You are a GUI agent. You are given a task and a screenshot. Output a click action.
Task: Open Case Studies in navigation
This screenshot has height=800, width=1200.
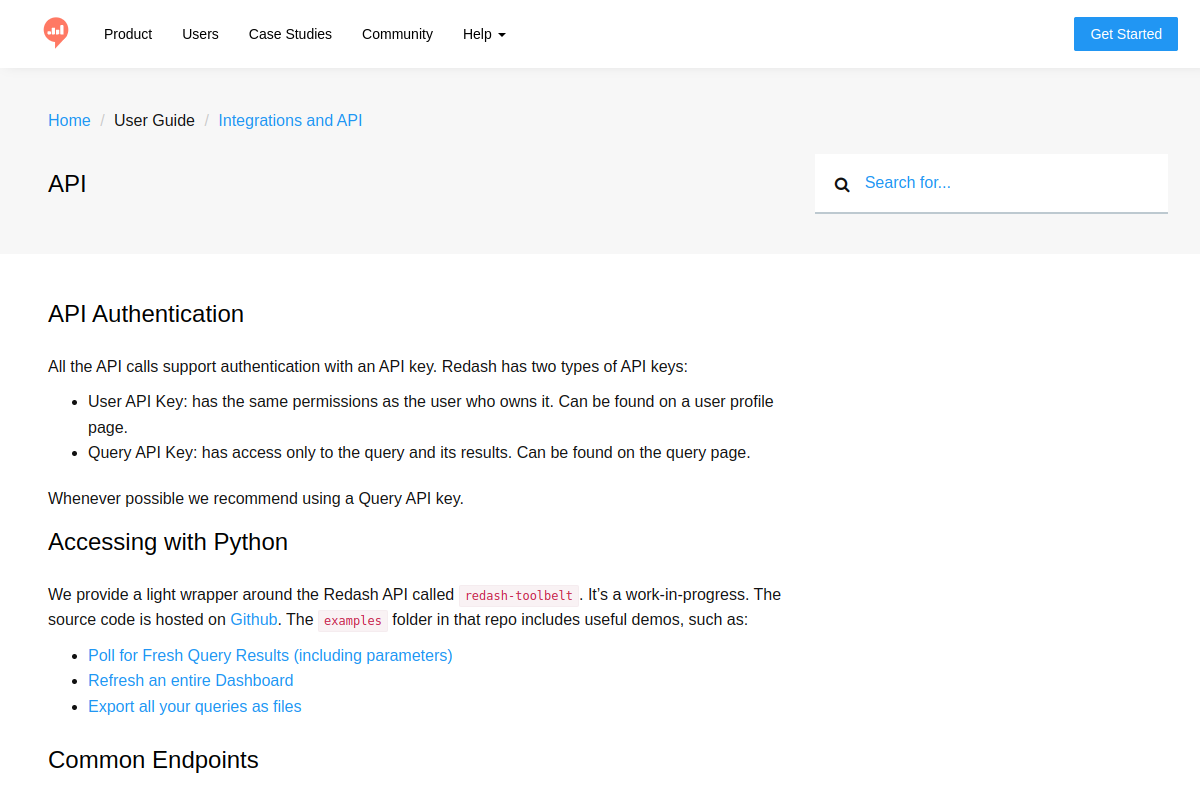point(290,34)
